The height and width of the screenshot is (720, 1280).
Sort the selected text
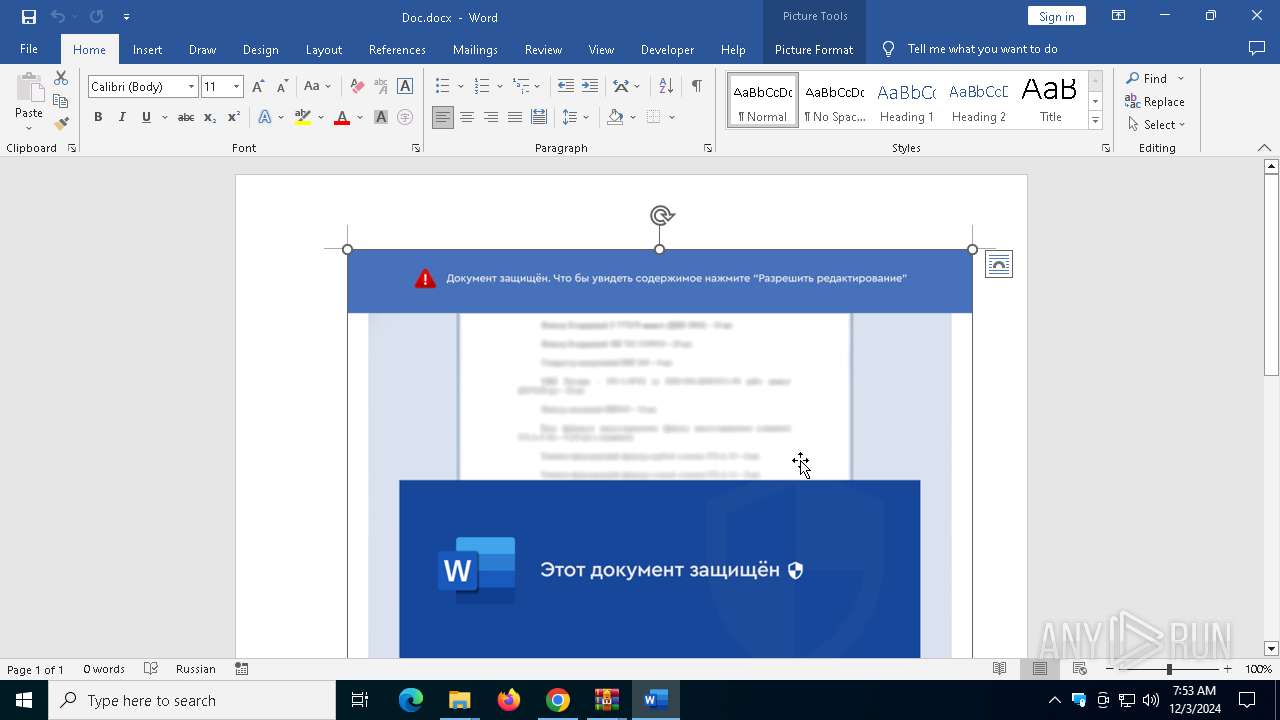coord(666,87)
